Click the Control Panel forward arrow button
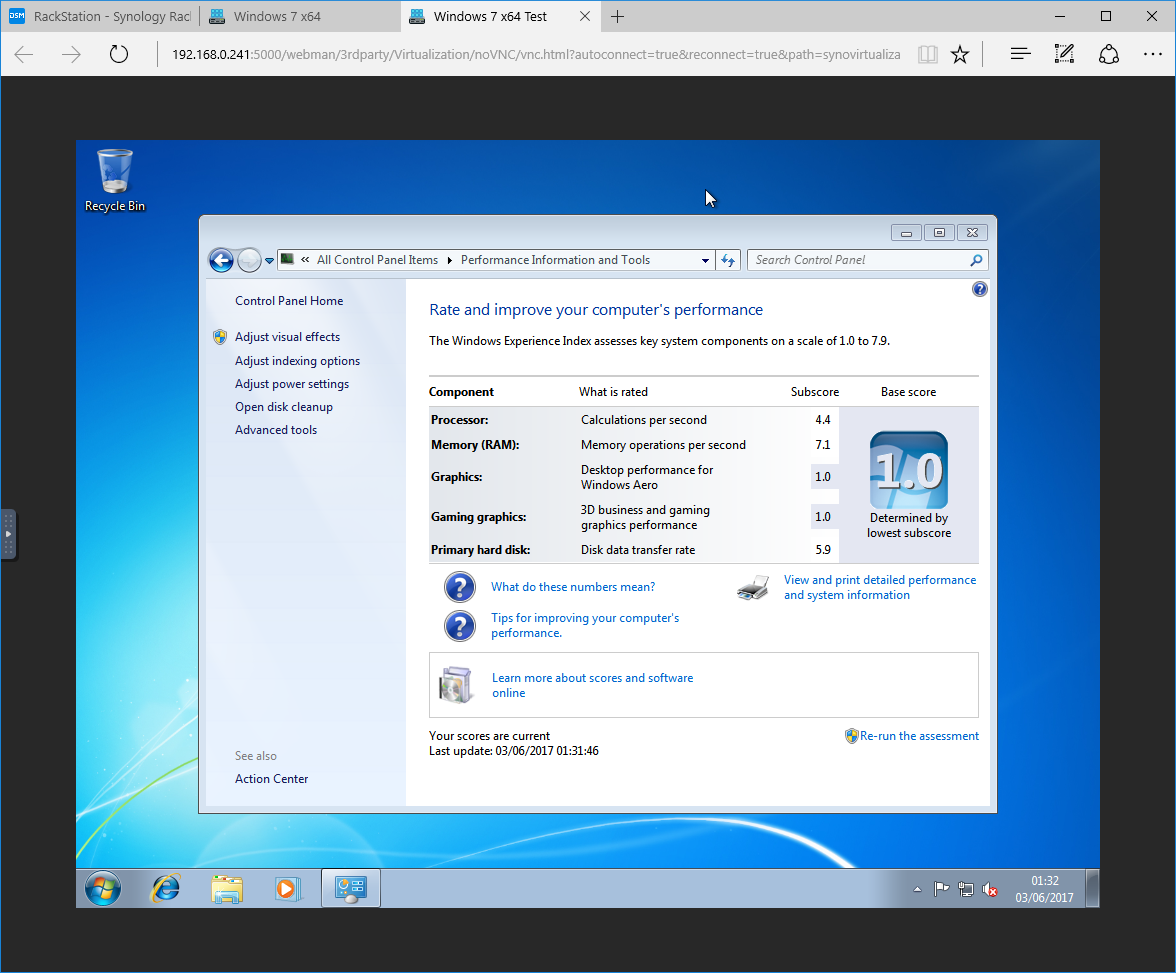The height and width of the screenshot is (973, 1176). tap(249, 260)
